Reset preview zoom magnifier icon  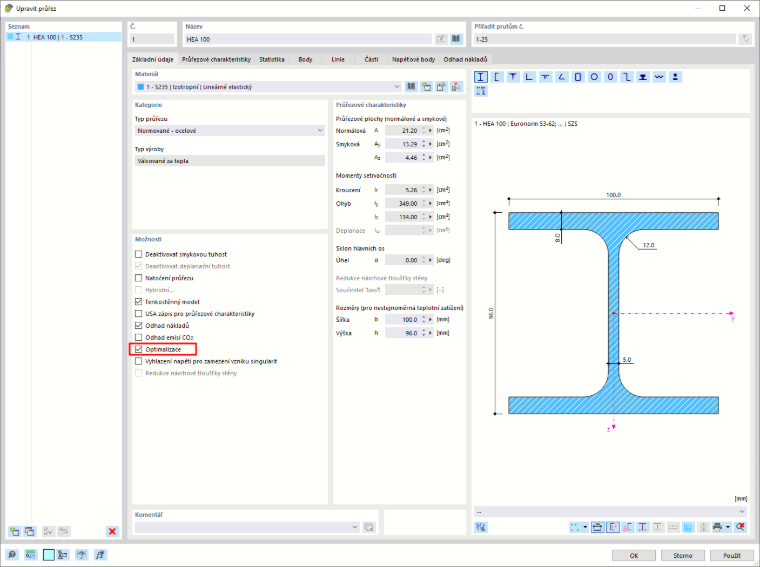click(x=740, y=527)
